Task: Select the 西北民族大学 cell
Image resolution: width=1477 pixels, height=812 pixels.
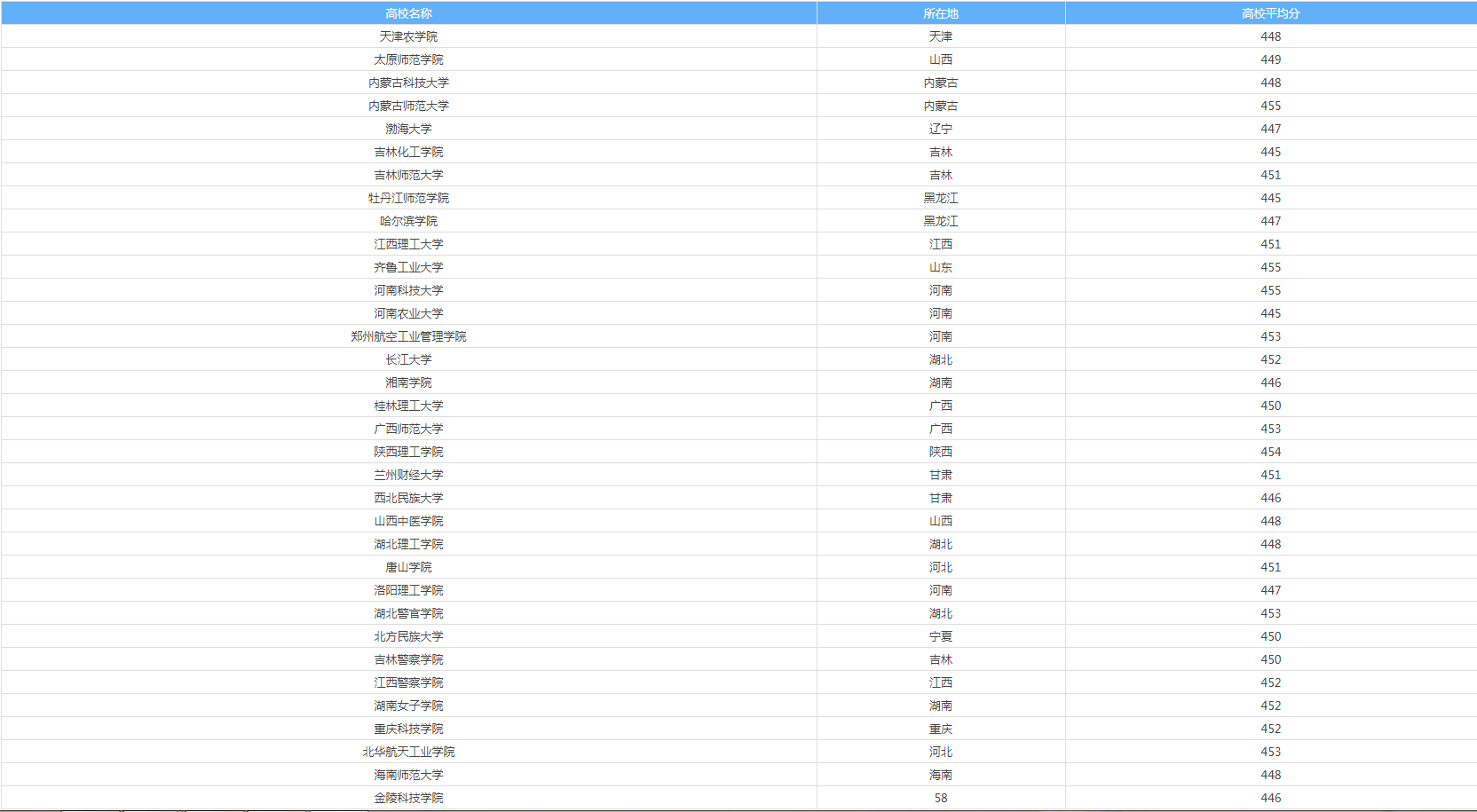Action: 408,498
